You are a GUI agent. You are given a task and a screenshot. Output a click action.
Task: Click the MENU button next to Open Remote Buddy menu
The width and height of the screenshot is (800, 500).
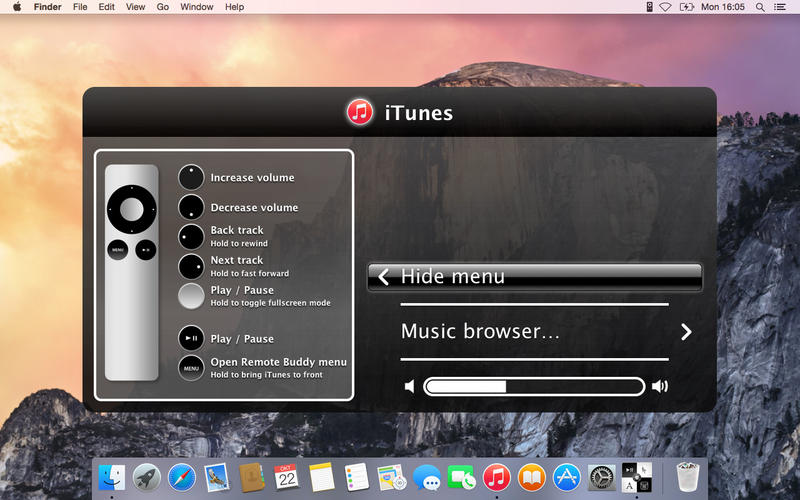tap(191, 367)
